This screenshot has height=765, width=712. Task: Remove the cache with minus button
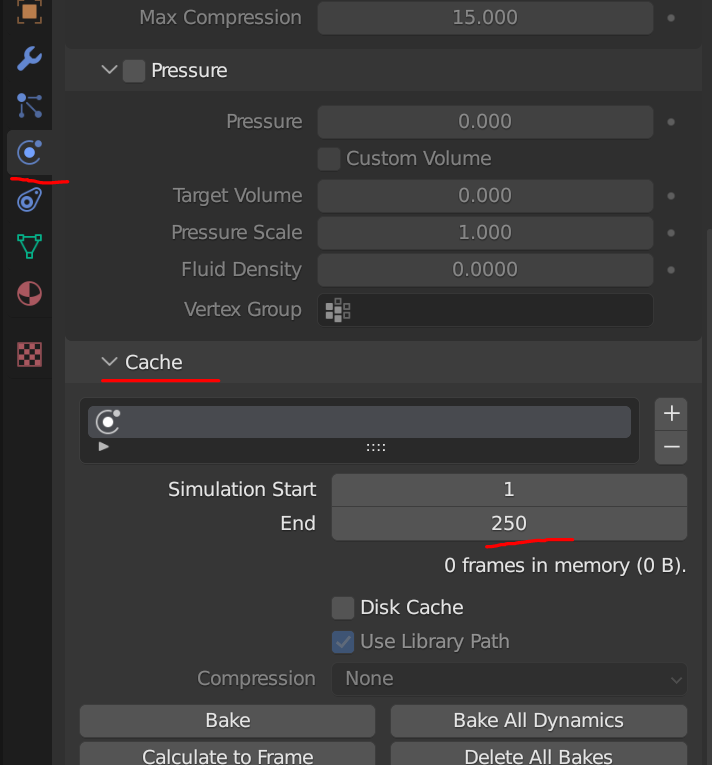[671, 447]
